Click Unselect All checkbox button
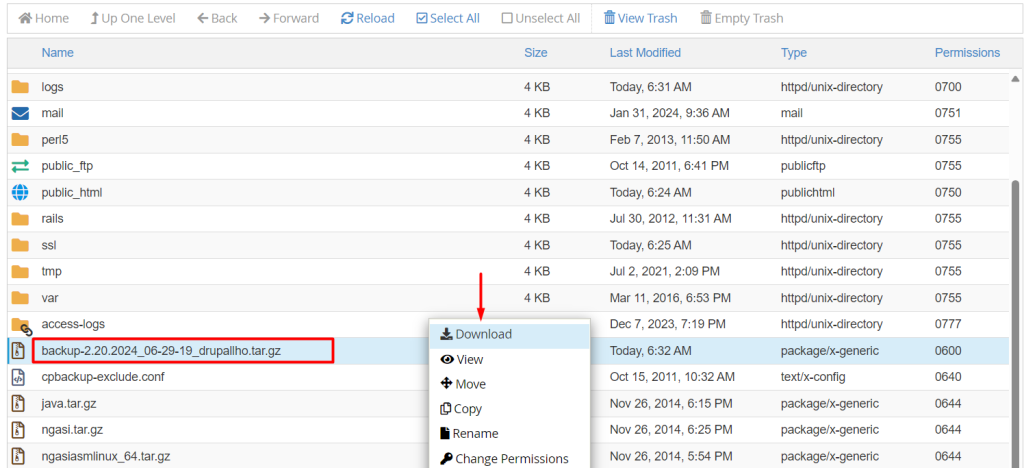Image resolution: width=1024 pixels, height=468 pixels. coord(540,18)
